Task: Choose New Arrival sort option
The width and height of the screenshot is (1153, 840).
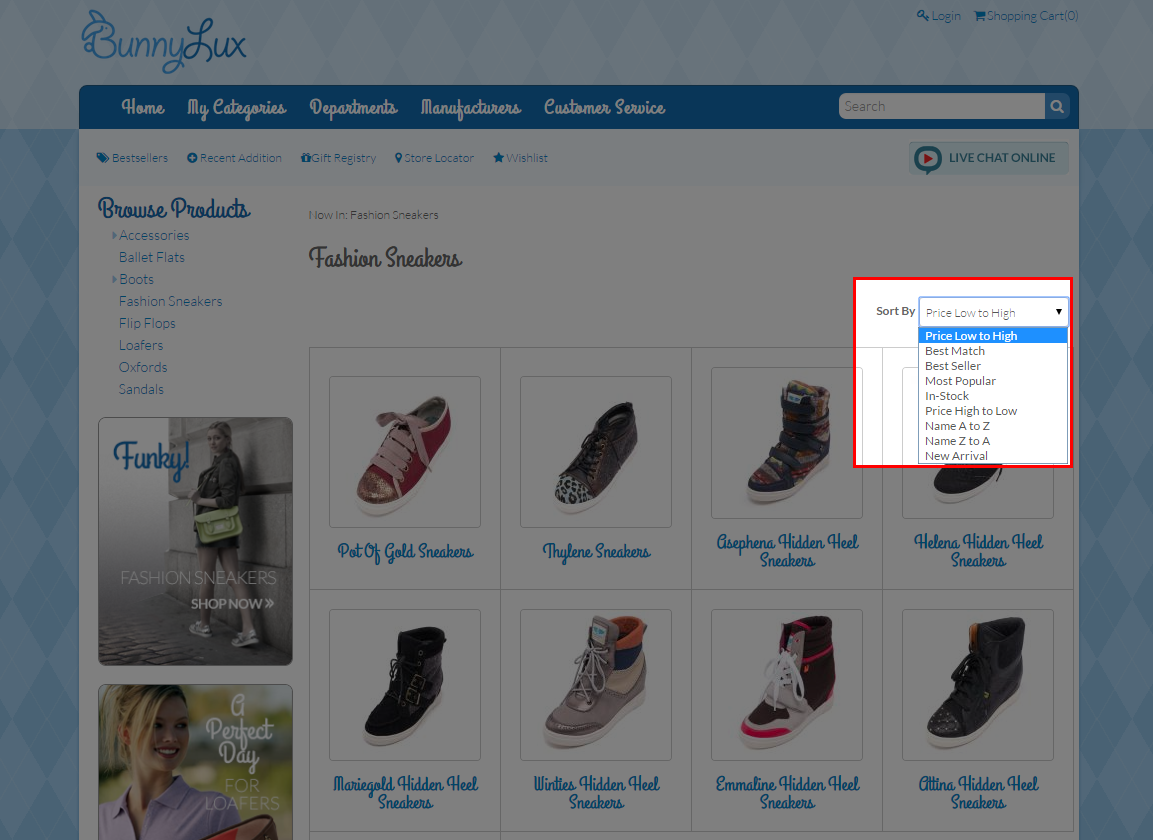Action: (x=993, y=456)
